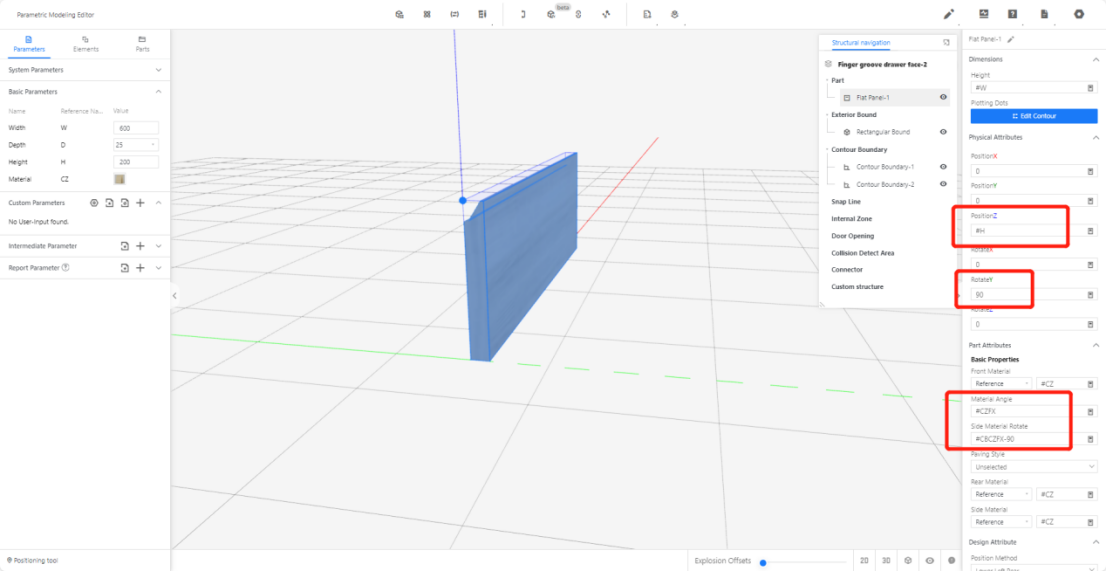Toggle visibility of Contour Boundary-1

point(943,167)
